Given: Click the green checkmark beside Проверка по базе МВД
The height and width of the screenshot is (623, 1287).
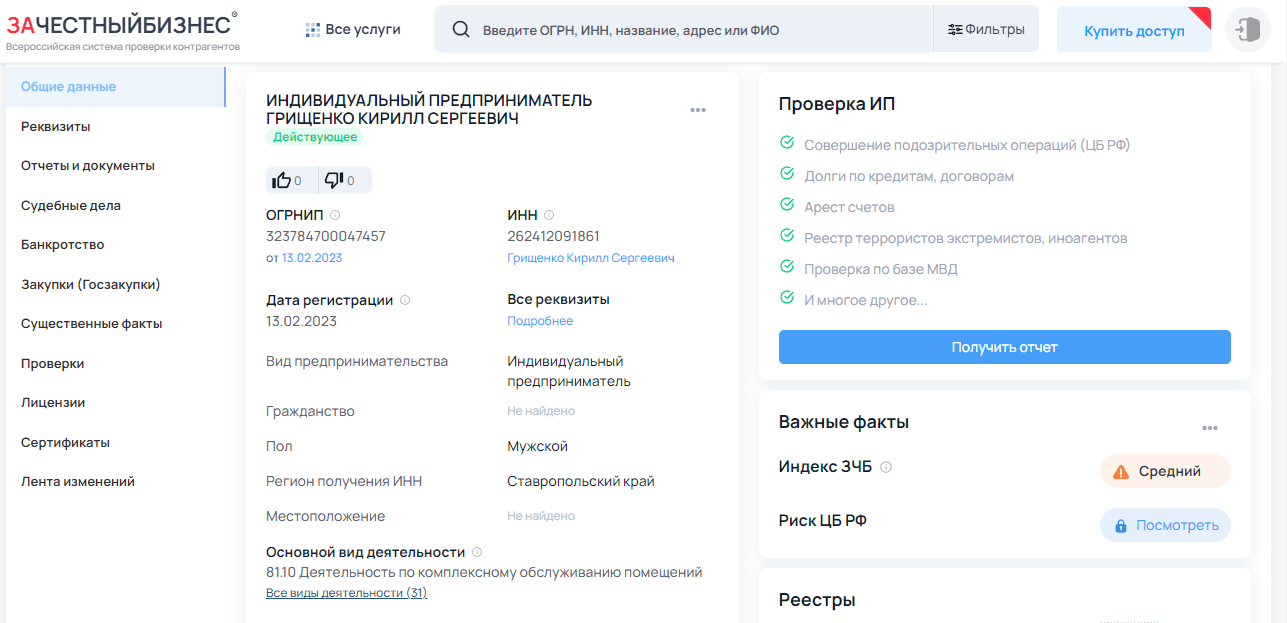Looking at the screenshot, I should click(787, 268).
